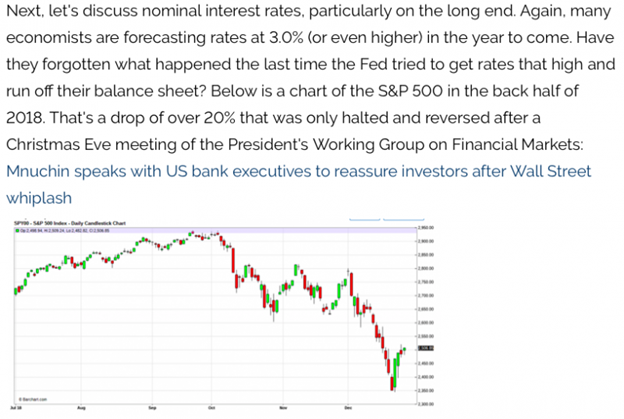Click the 2,950.00 label on the price axis

(425, 228)
